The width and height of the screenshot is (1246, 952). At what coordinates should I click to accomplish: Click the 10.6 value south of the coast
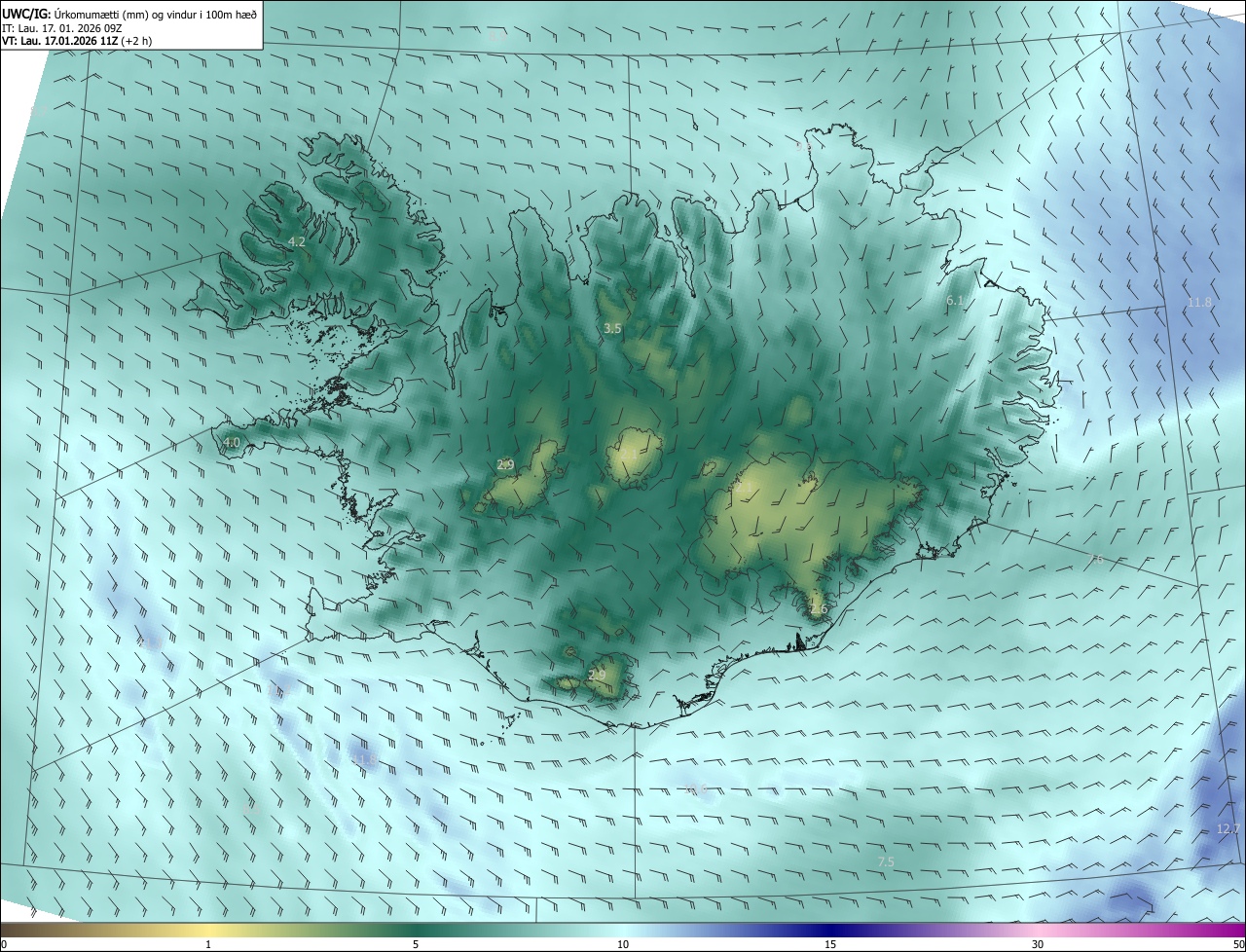[695, 789]
